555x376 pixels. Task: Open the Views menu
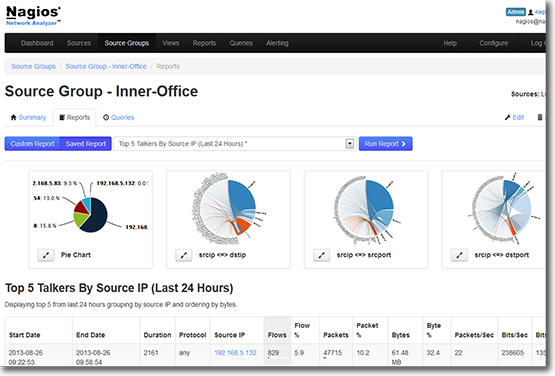[171, 43]
